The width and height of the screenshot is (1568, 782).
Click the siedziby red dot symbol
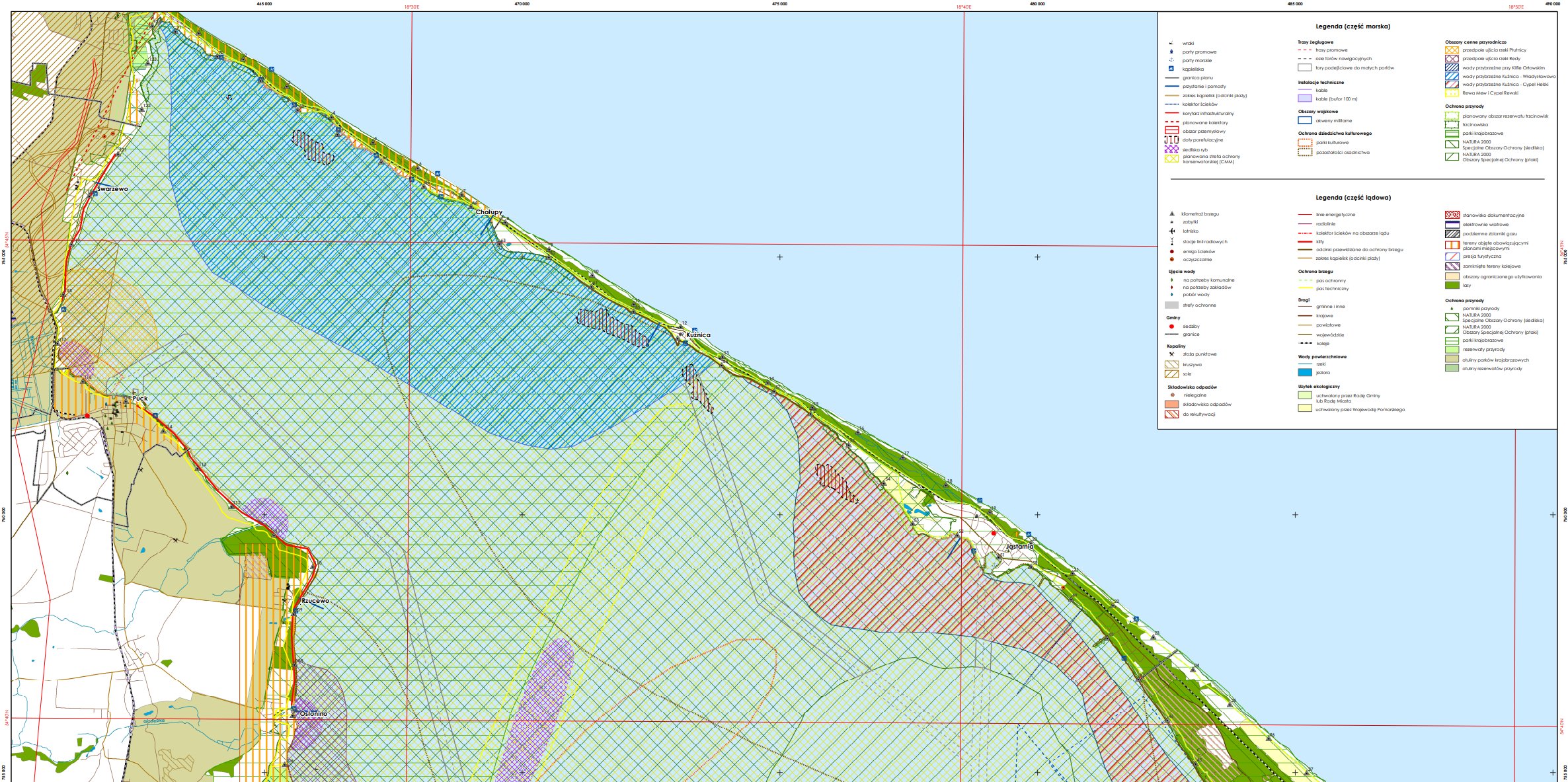click(1171, 327)
